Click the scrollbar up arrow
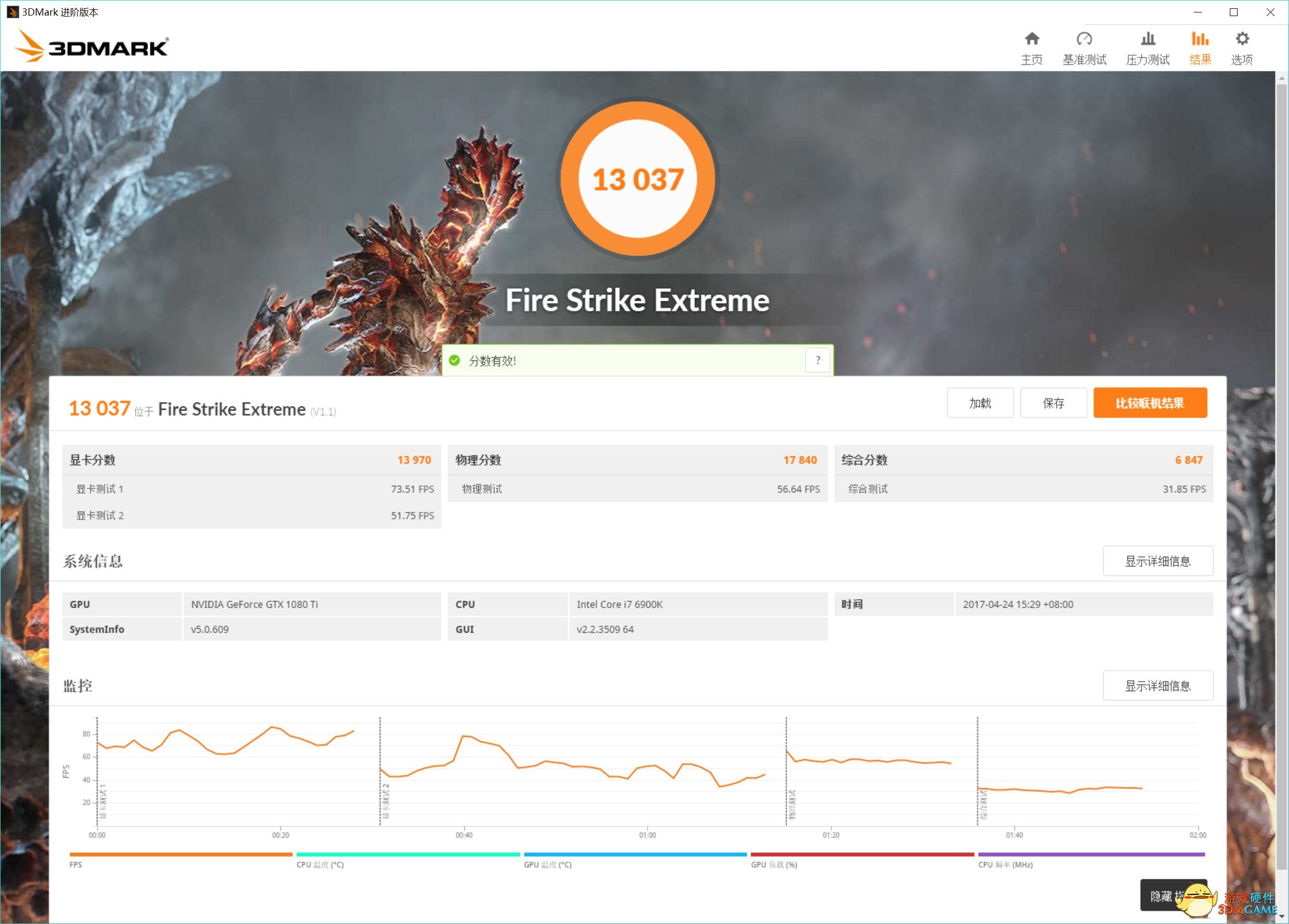1289x924 pixels. 1282,78
